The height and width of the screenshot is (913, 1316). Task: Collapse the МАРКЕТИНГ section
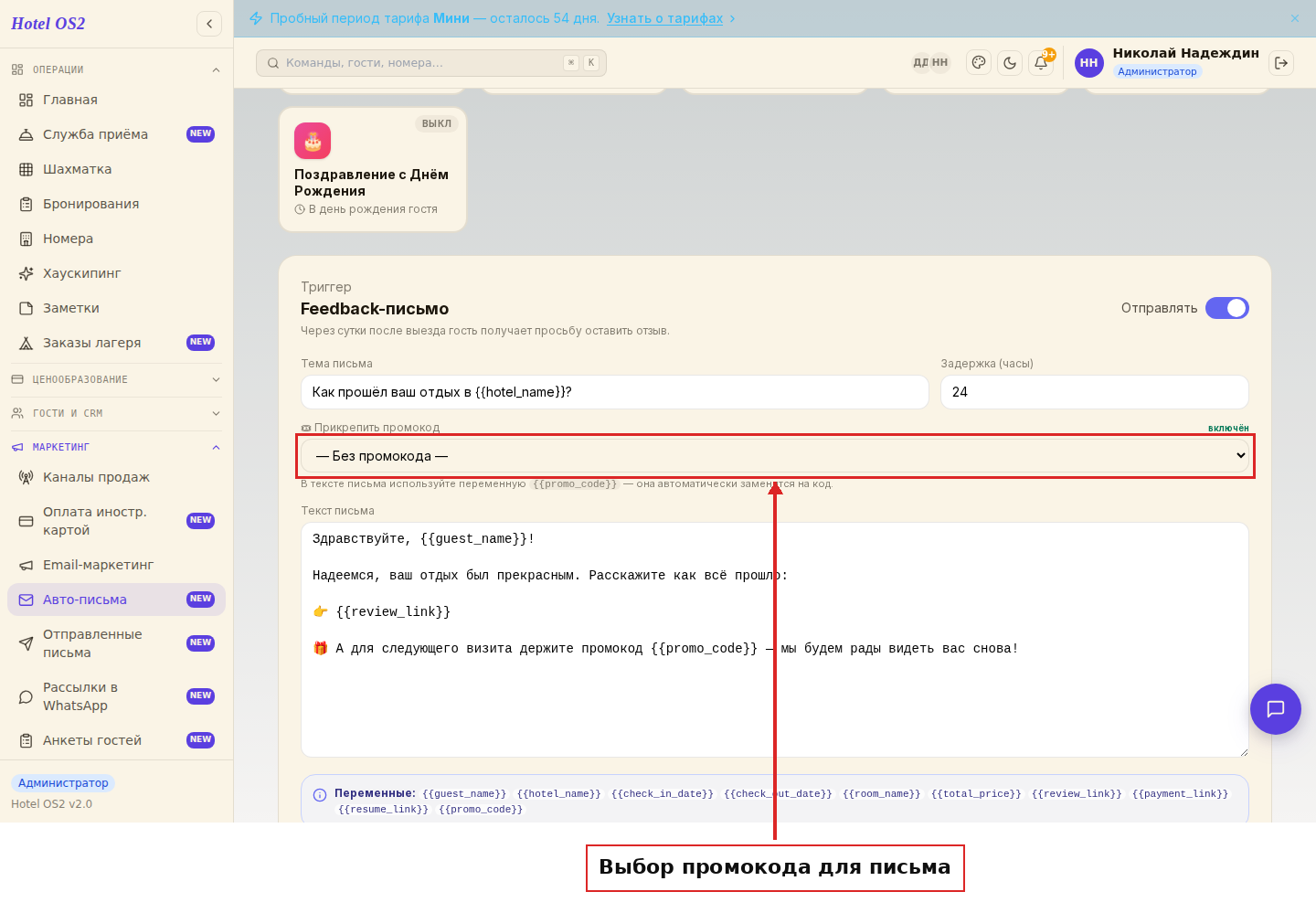pos(116,447)
